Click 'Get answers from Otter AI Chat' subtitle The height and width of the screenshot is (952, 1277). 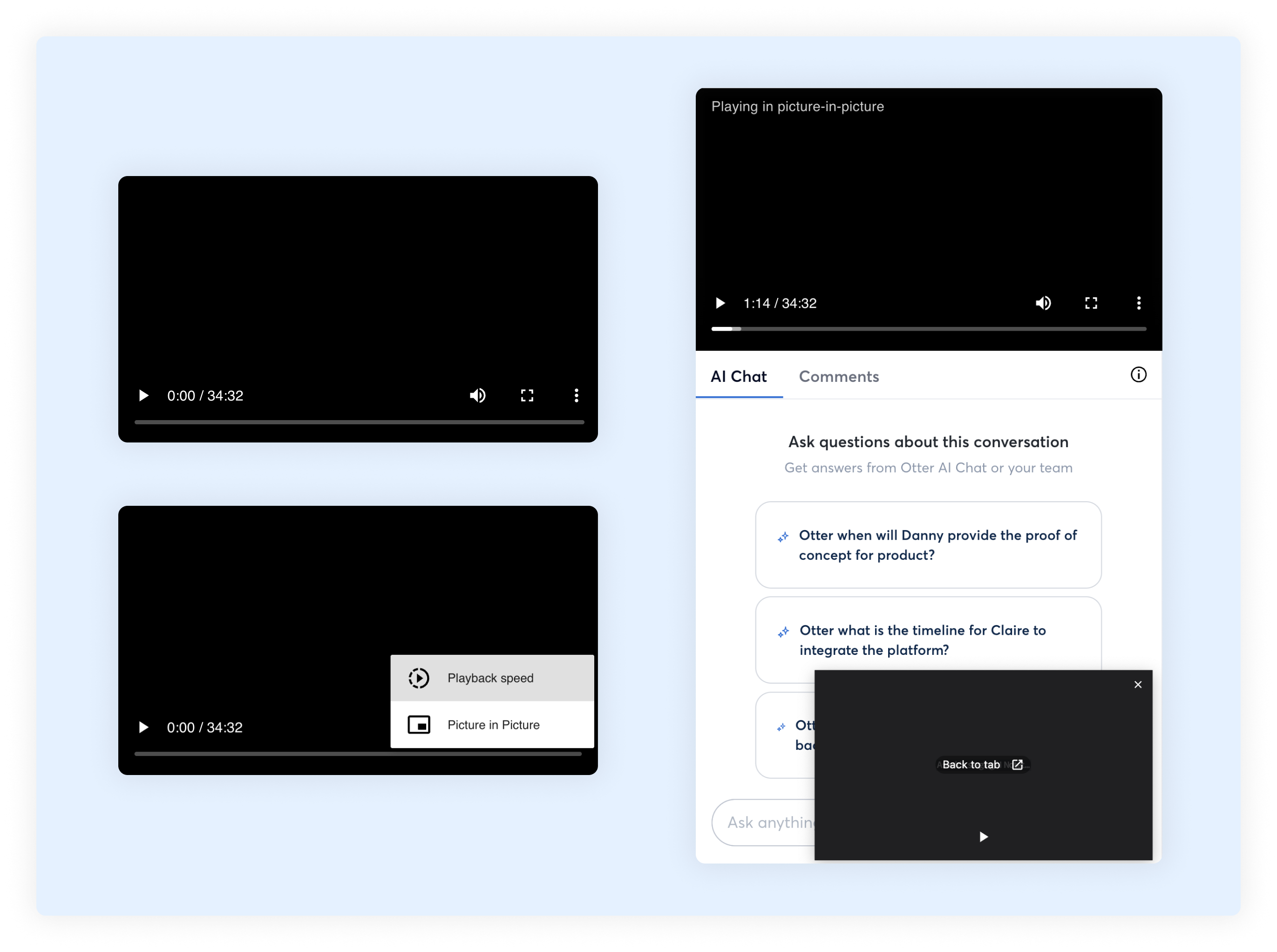coord(928,468)
